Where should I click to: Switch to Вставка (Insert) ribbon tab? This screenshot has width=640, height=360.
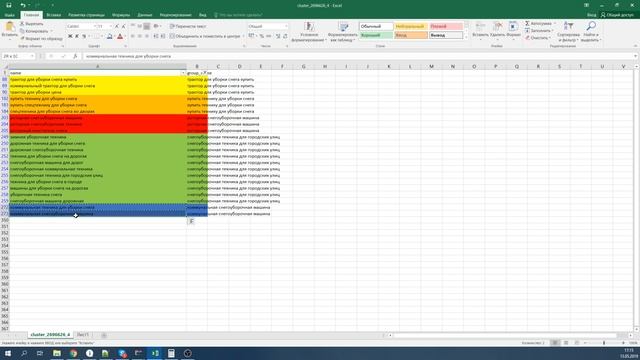point(53,15)
